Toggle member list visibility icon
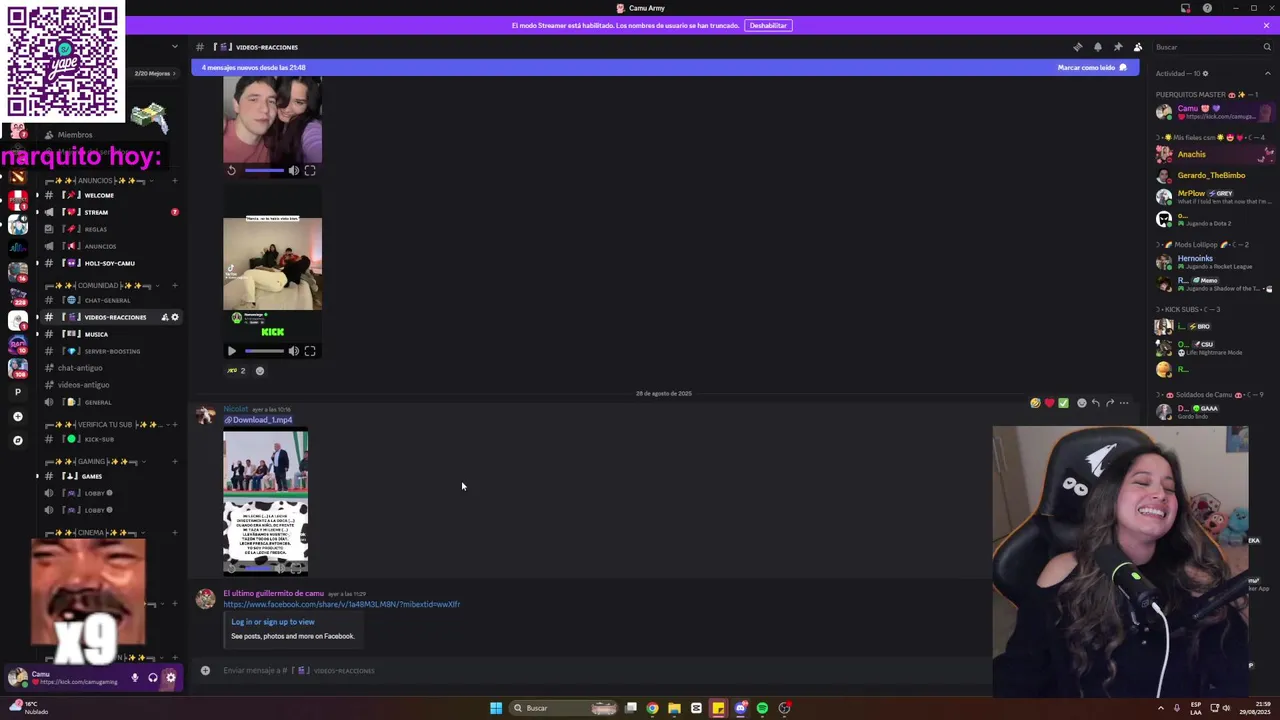 1137,47
